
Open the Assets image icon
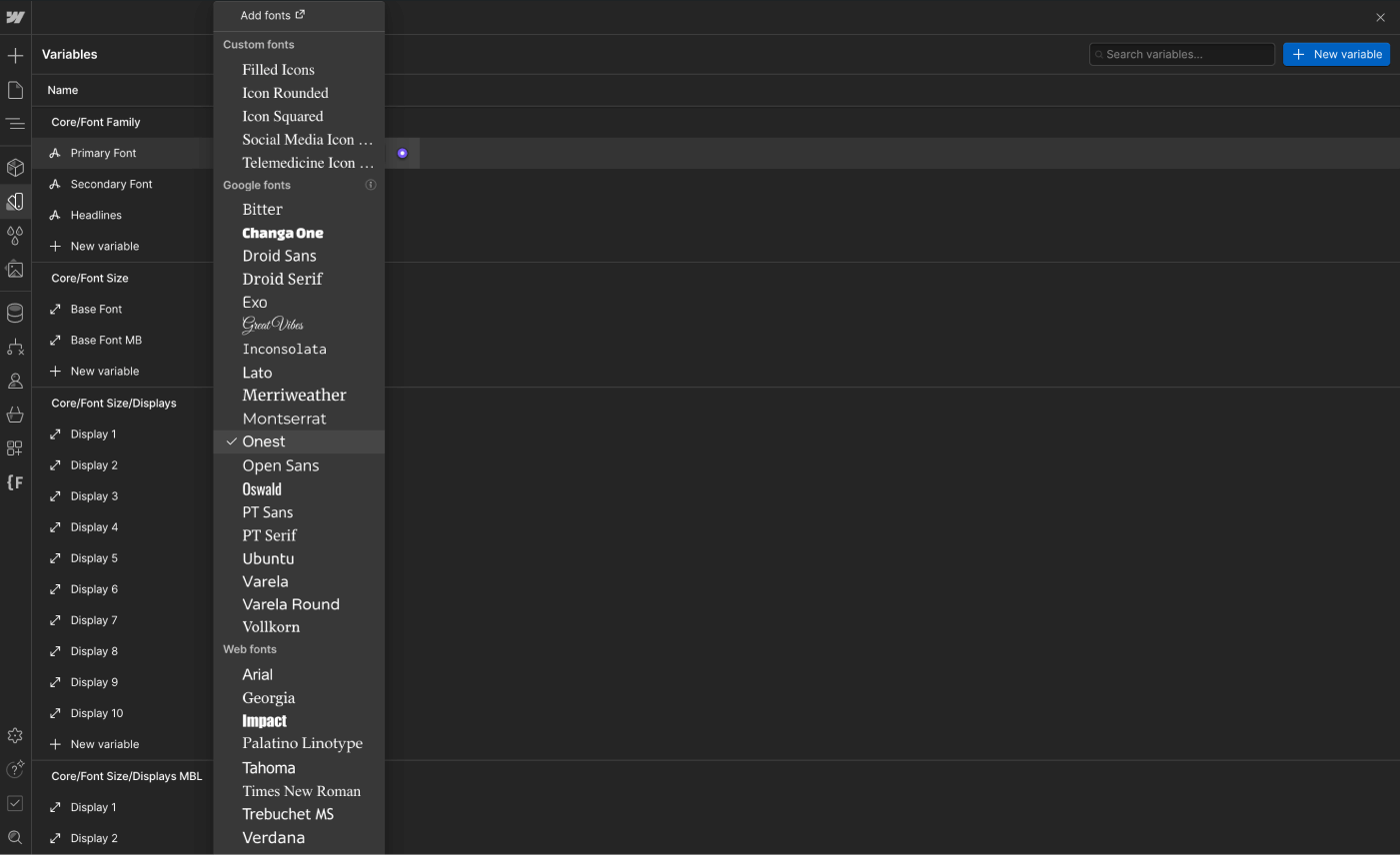15,270
